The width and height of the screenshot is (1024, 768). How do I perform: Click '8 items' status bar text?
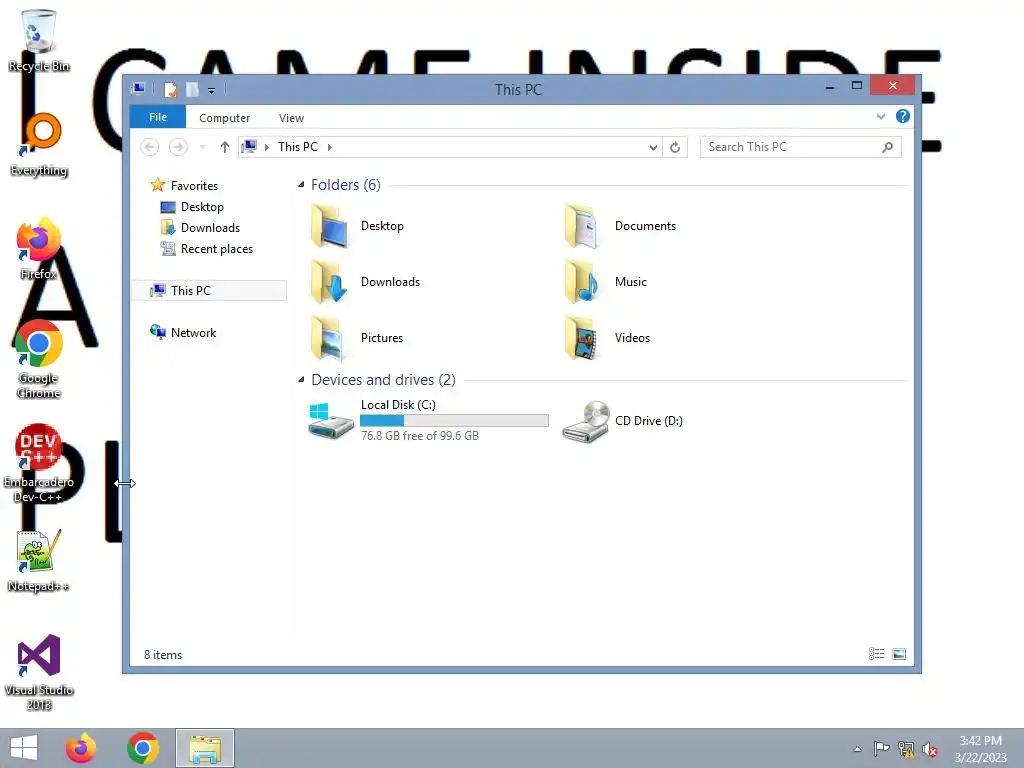click(x=163, y=655)
